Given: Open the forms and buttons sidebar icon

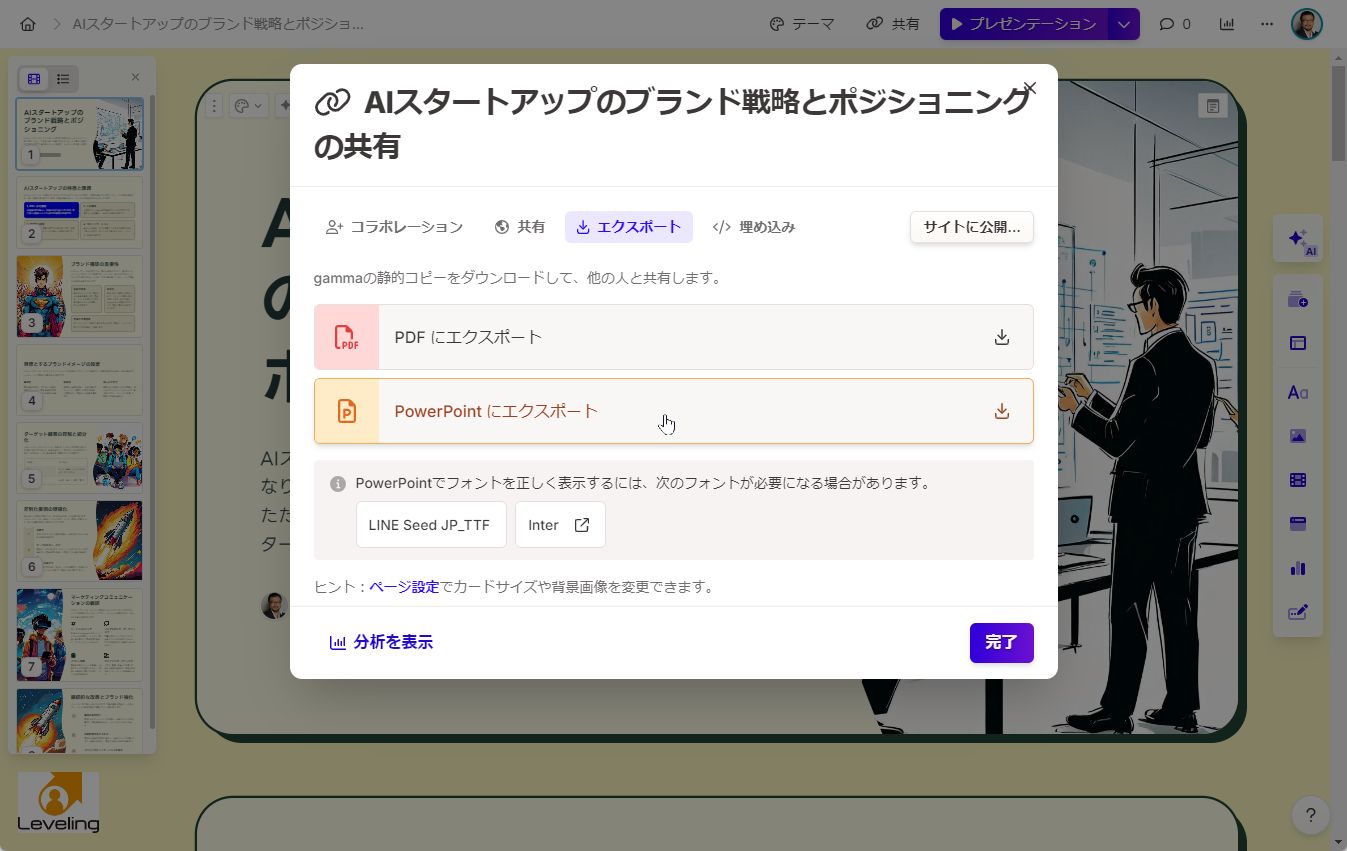Looking at the screenshot, I should tap(1297, 611).
